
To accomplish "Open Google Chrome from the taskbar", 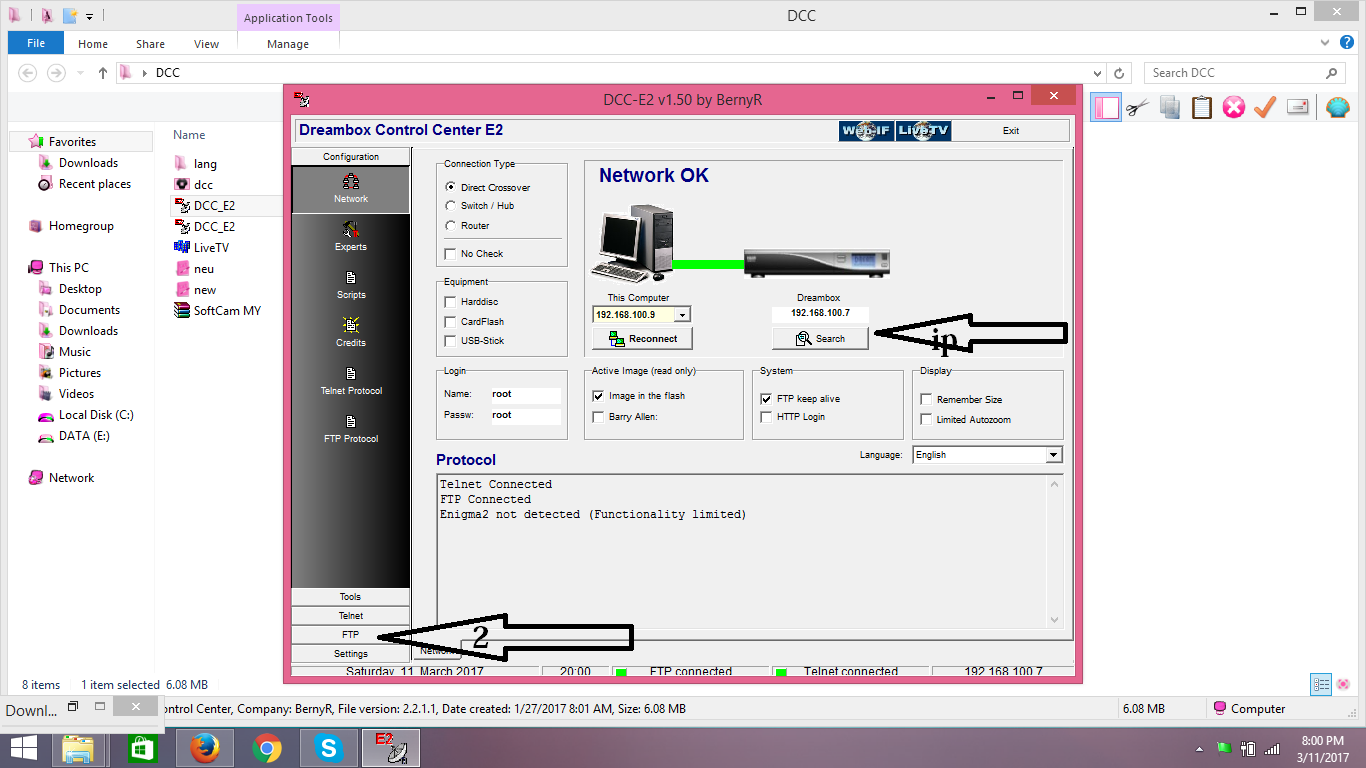I will pyautogui.click(x=266, y=748).
